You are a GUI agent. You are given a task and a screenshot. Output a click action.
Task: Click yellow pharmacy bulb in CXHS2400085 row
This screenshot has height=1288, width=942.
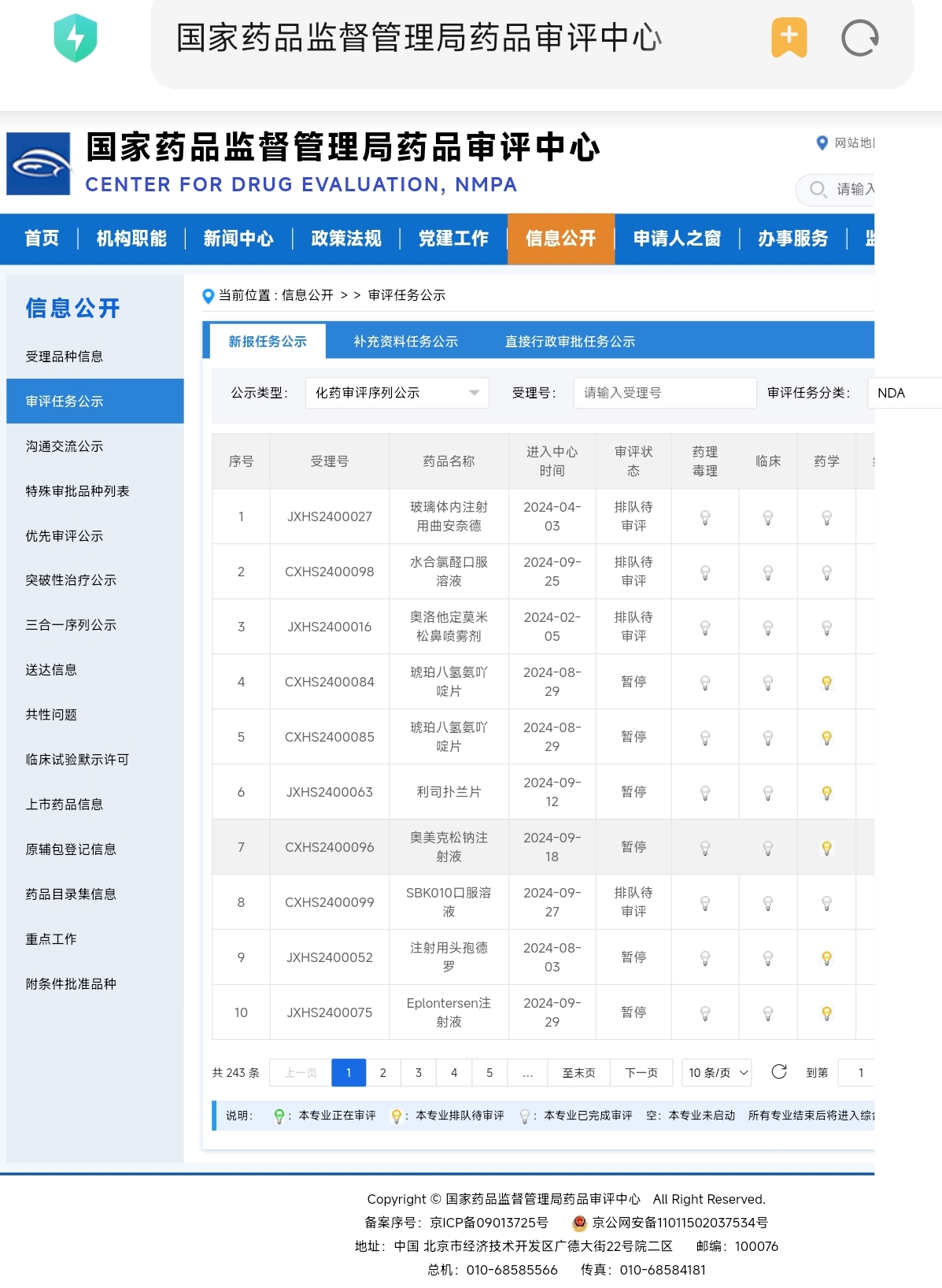click(826, 738)
